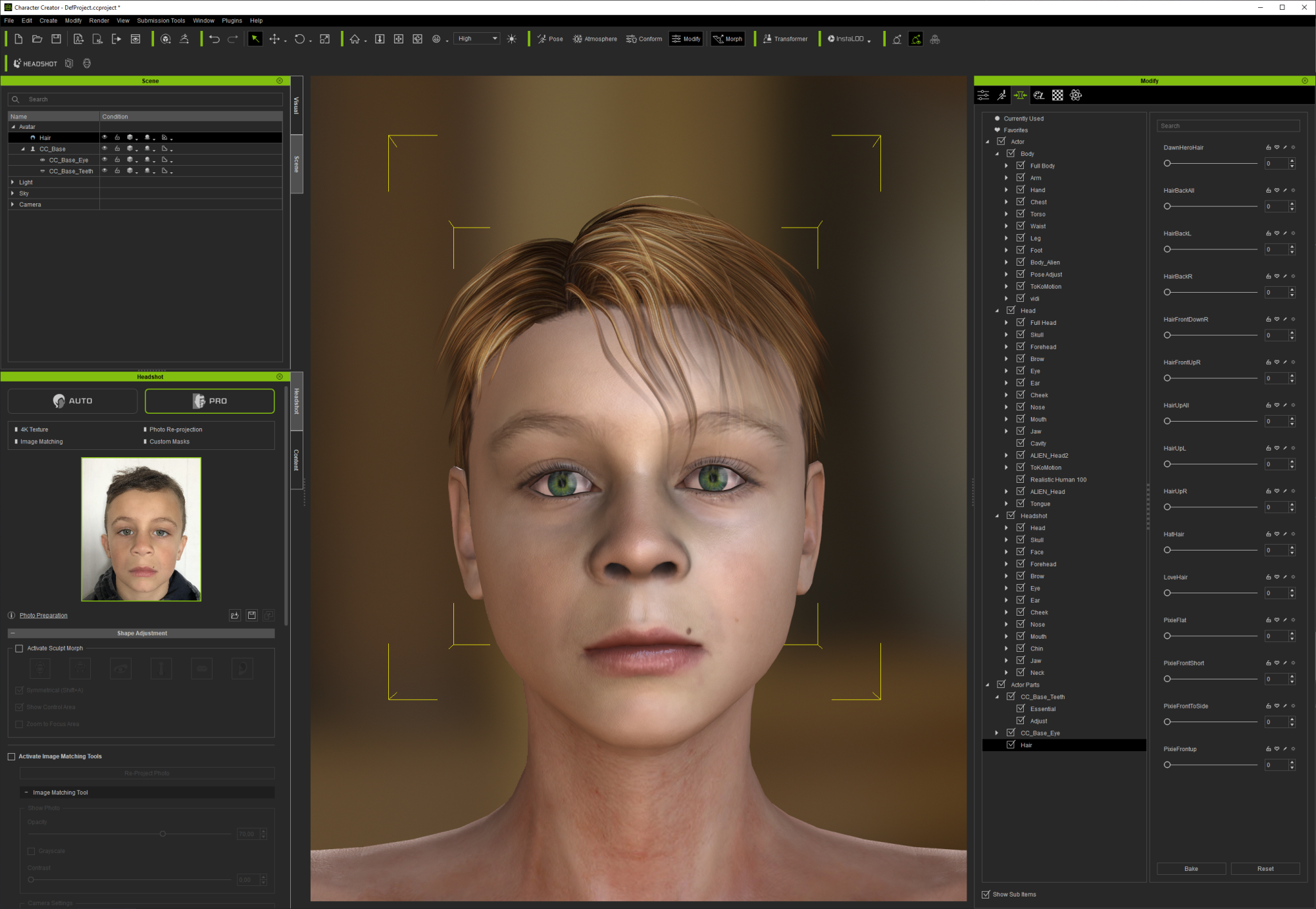Click the Undo arrow

point(215,39)
